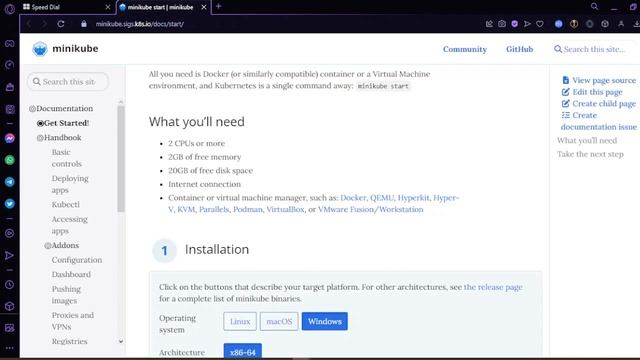Click Edit this page link

[x=597, y=92]
